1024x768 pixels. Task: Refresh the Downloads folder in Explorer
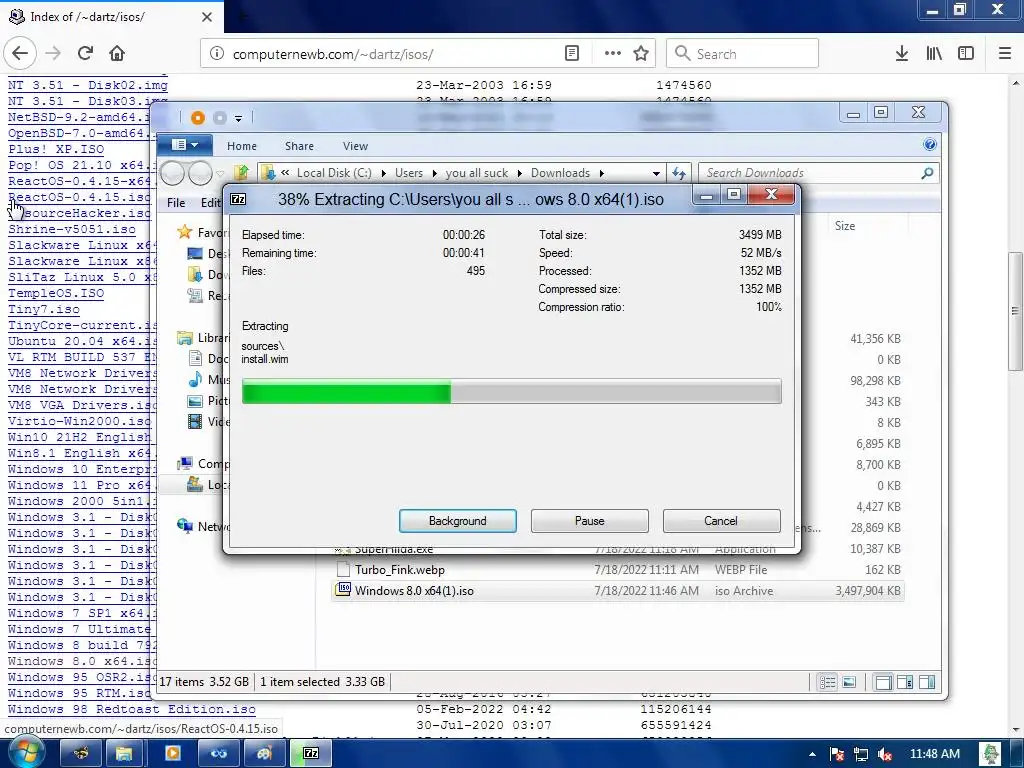coord(679,173)
